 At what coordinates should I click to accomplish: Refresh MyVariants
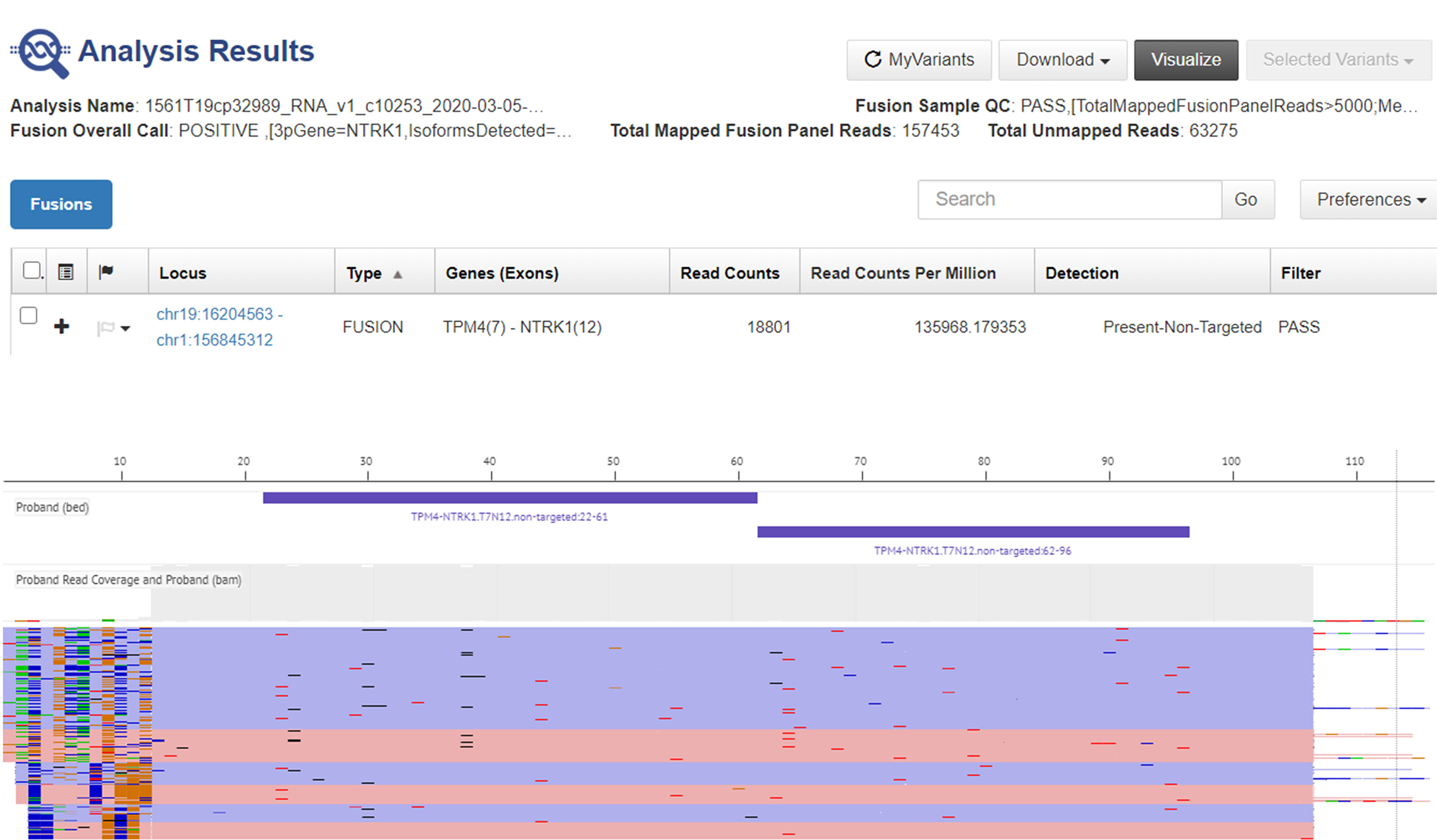(x=919, y=60)
